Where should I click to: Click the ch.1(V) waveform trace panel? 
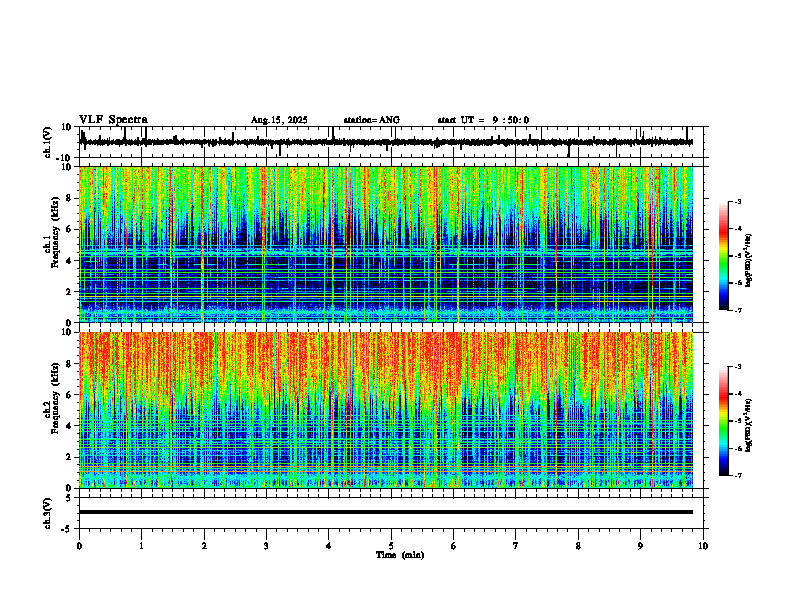393,142
